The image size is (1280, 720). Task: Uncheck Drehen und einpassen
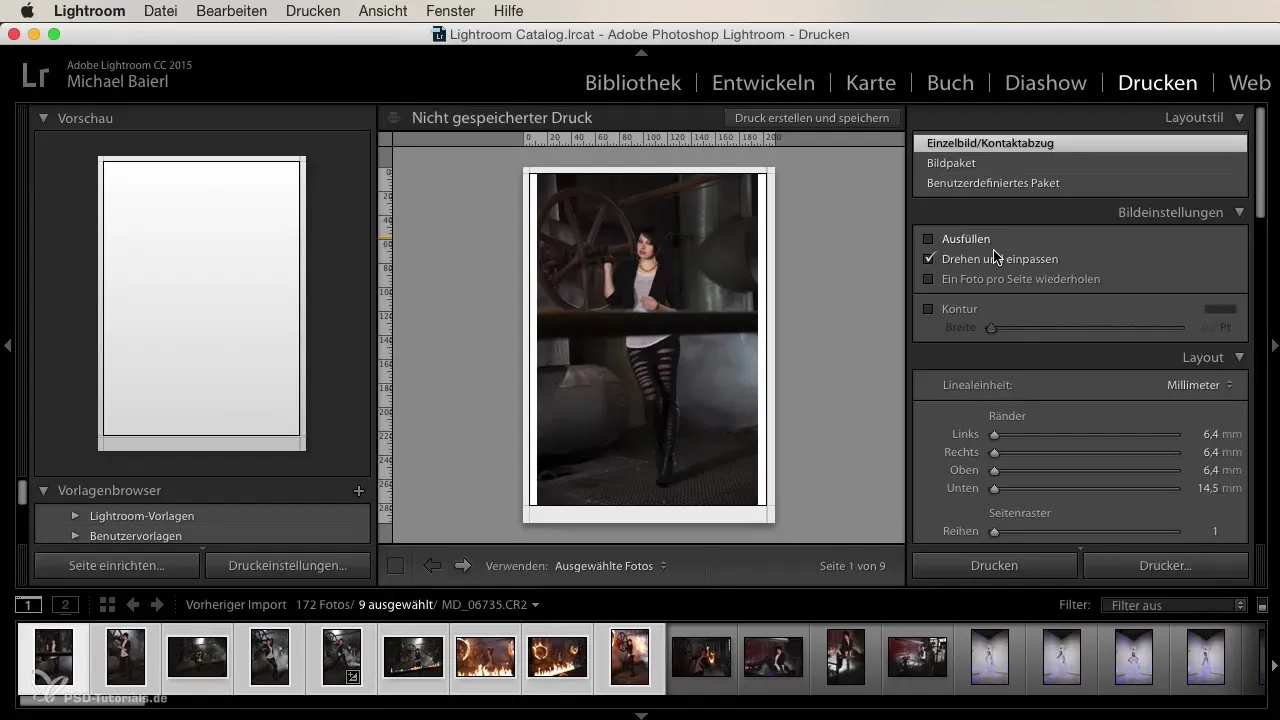(928, 259)
